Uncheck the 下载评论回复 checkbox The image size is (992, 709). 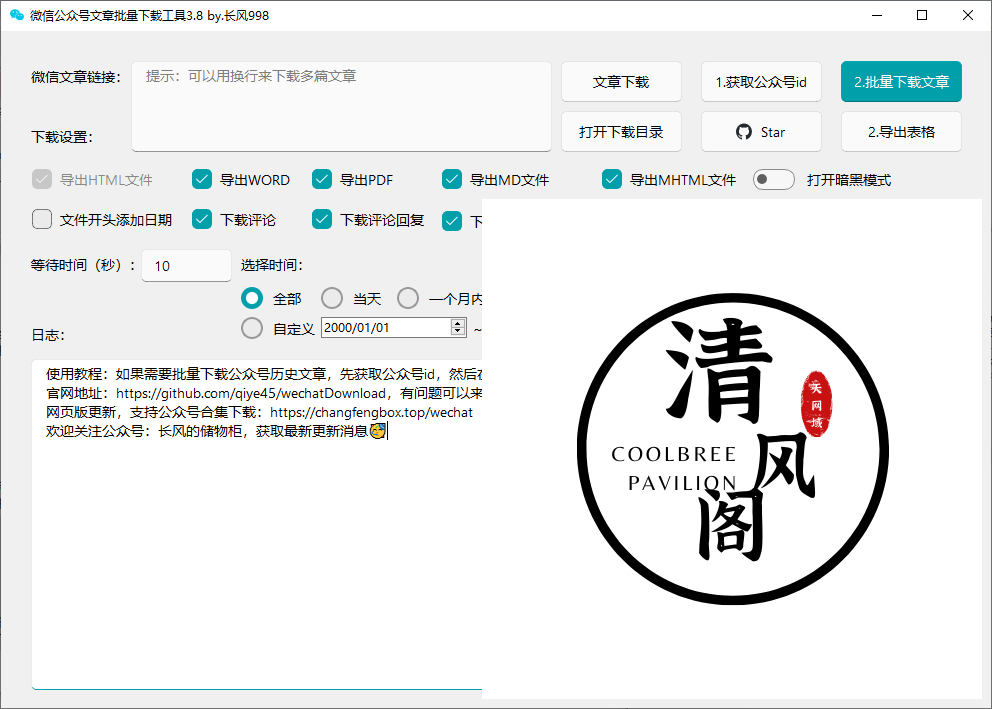[x=322, y=219]
